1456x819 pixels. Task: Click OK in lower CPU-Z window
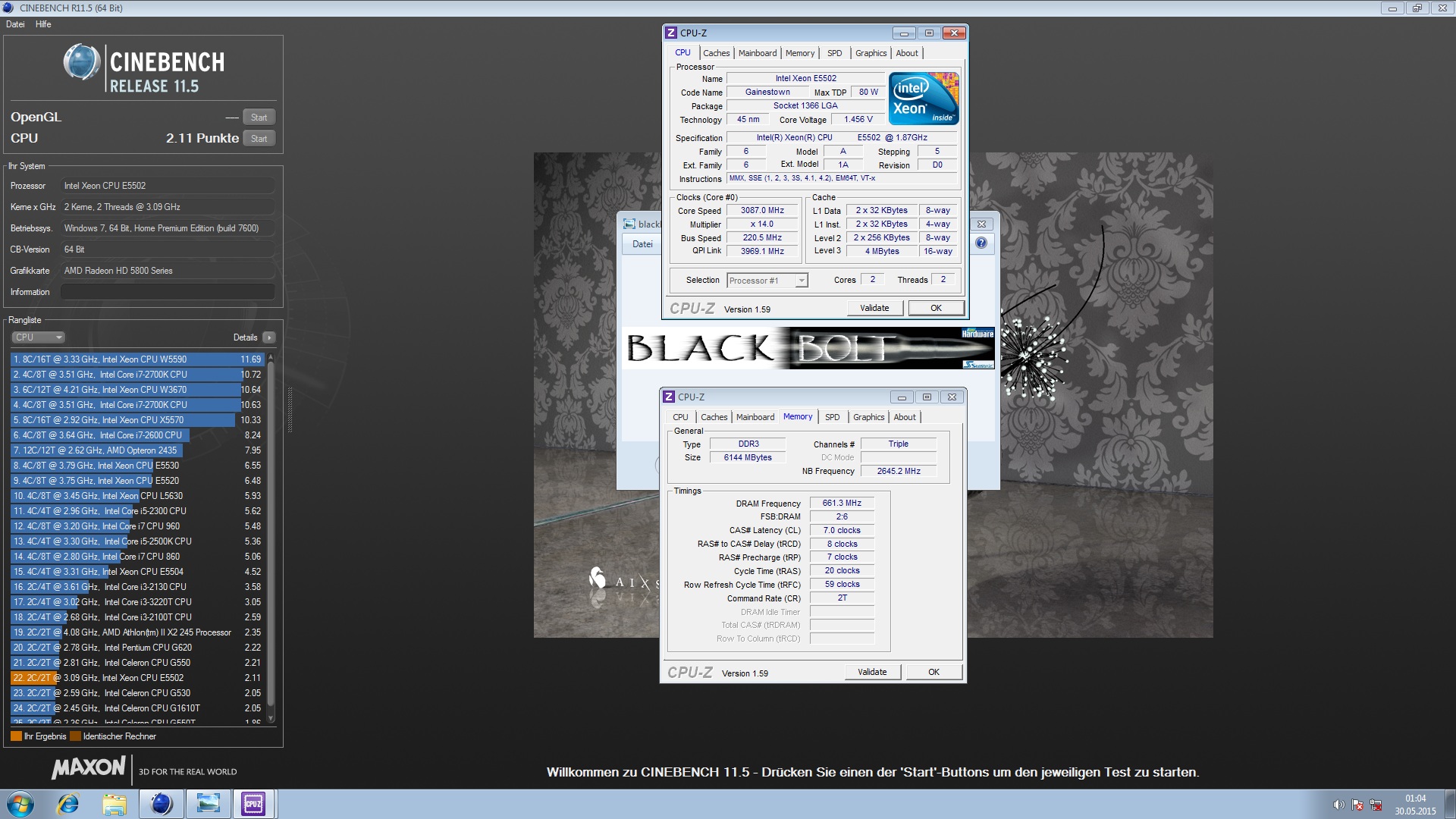point(934,672)
